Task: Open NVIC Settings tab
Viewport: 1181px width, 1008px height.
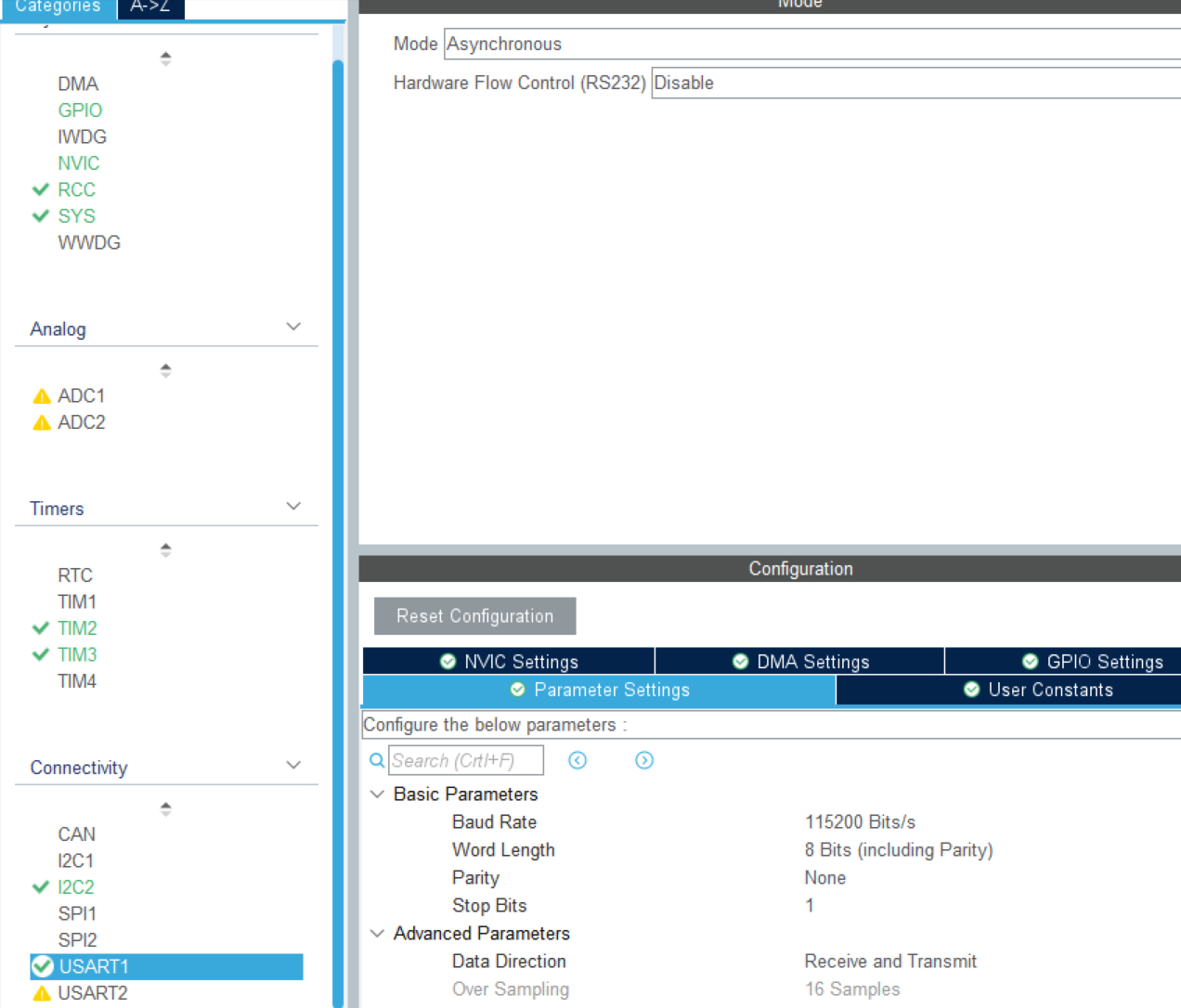Action: pyautogui.click(x=509, y=661)
